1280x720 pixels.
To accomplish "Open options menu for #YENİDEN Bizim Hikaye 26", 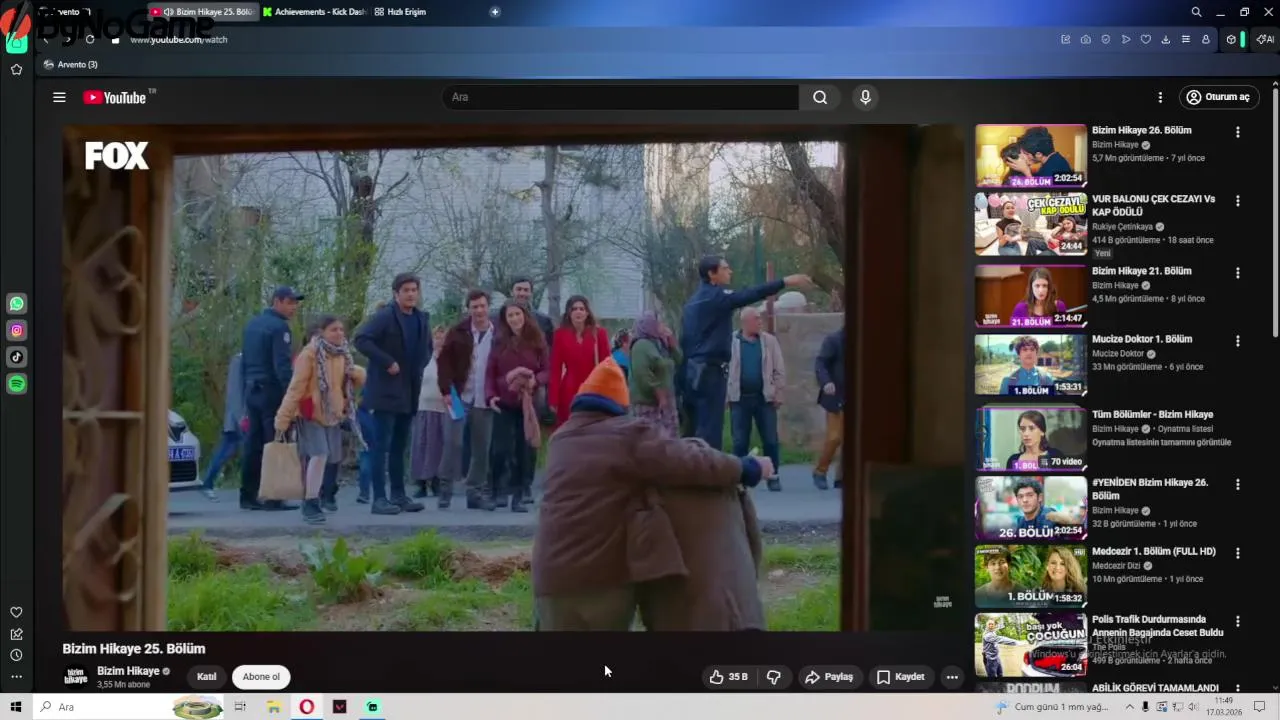I will point(1238,485).
